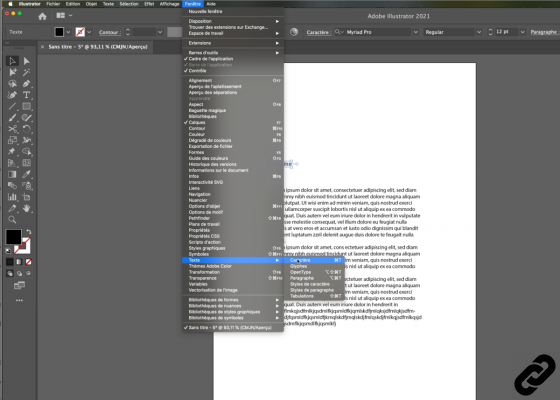Toggle Contrôle option in Fenêtre menu

pyautogui.click(x=198, y=71)
